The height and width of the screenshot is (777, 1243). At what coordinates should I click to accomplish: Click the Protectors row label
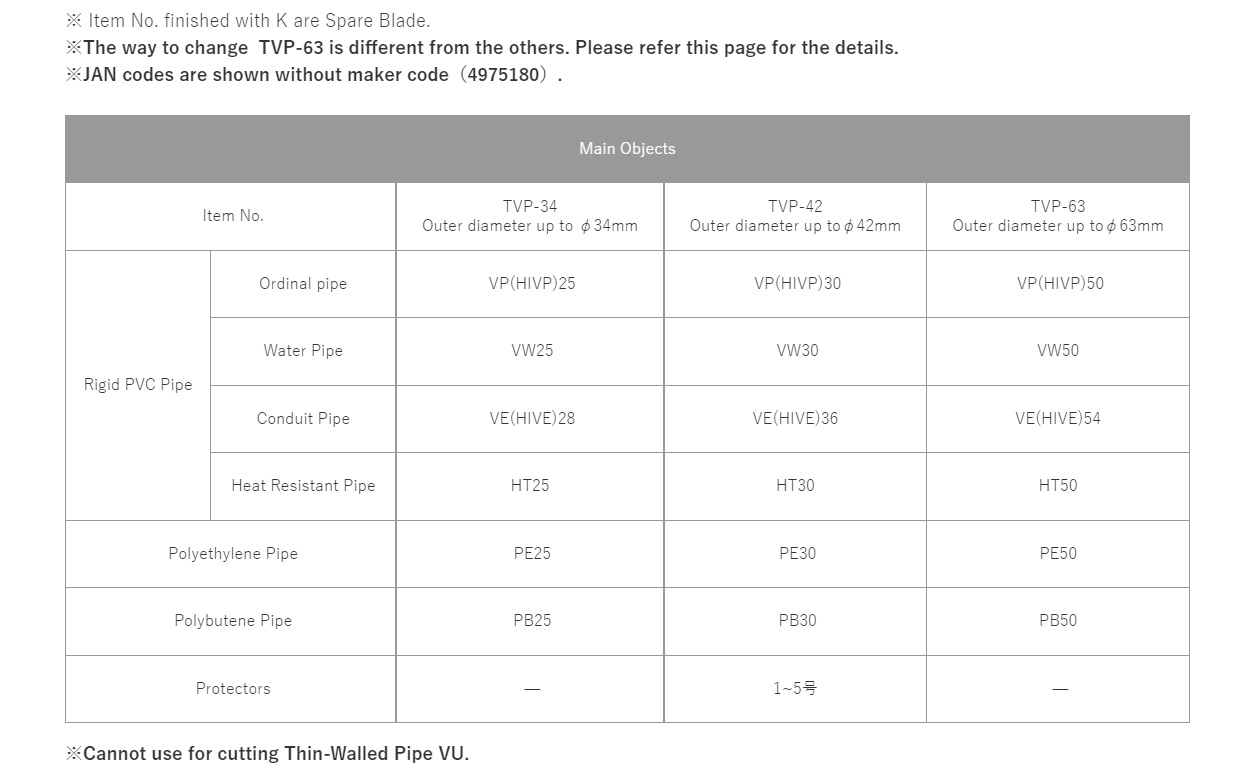point(232,689)
